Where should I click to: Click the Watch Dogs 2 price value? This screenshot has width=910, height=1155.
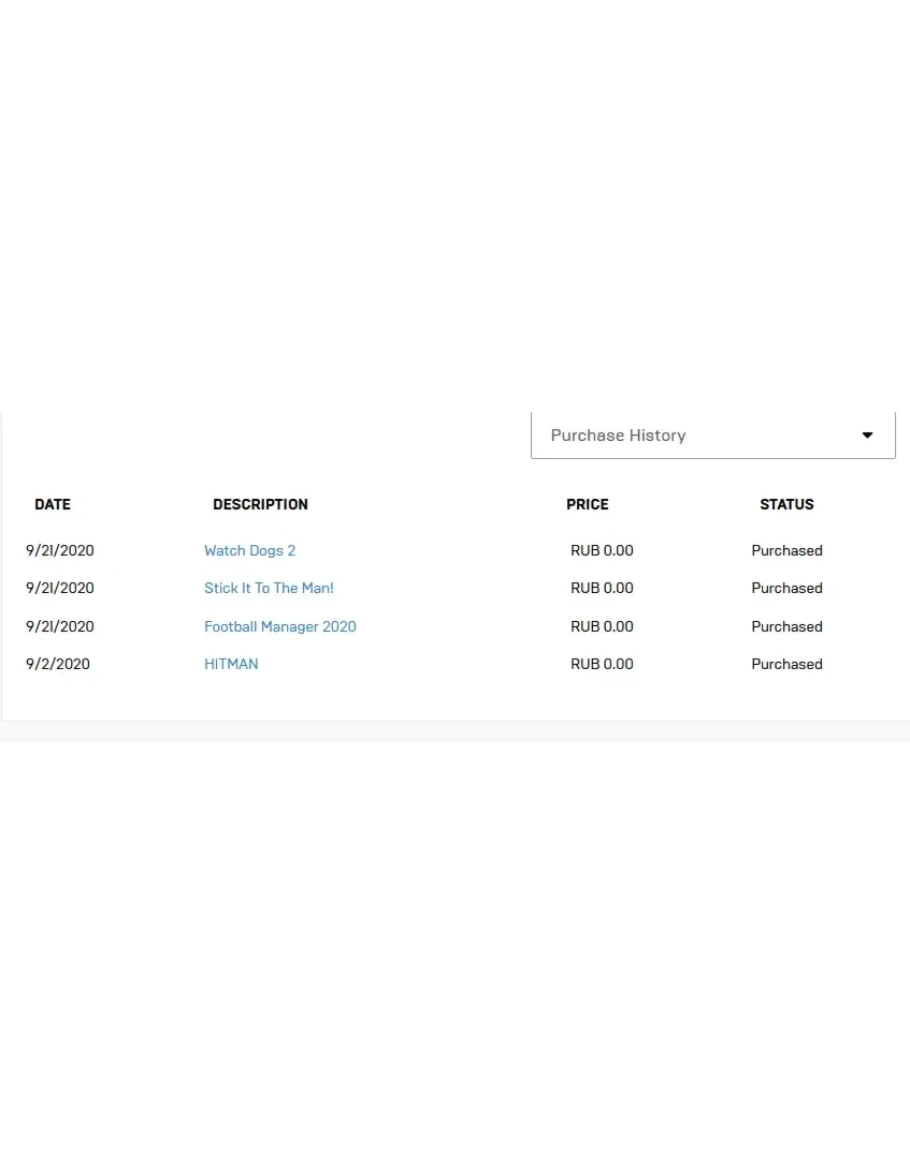pyautogui.click(x=602, y=551)
